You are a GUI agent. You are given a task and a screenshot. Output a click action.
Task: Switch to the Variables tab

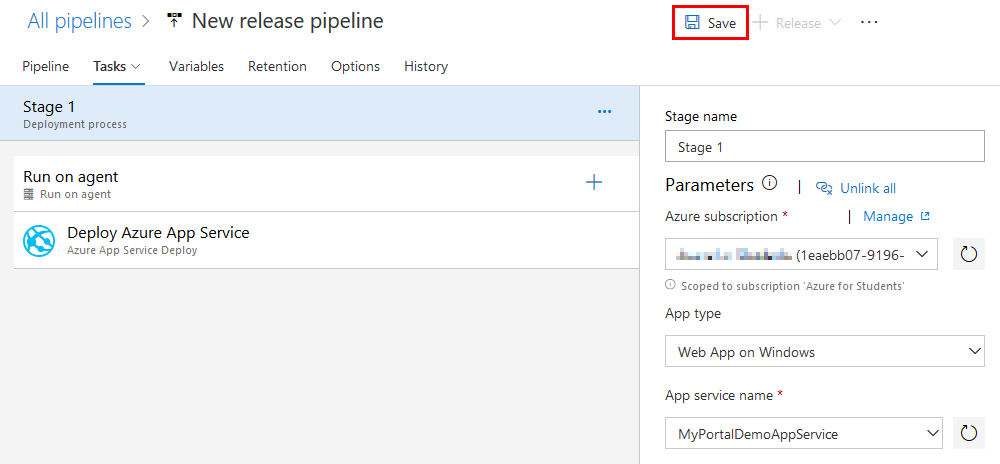click(196, 66)
